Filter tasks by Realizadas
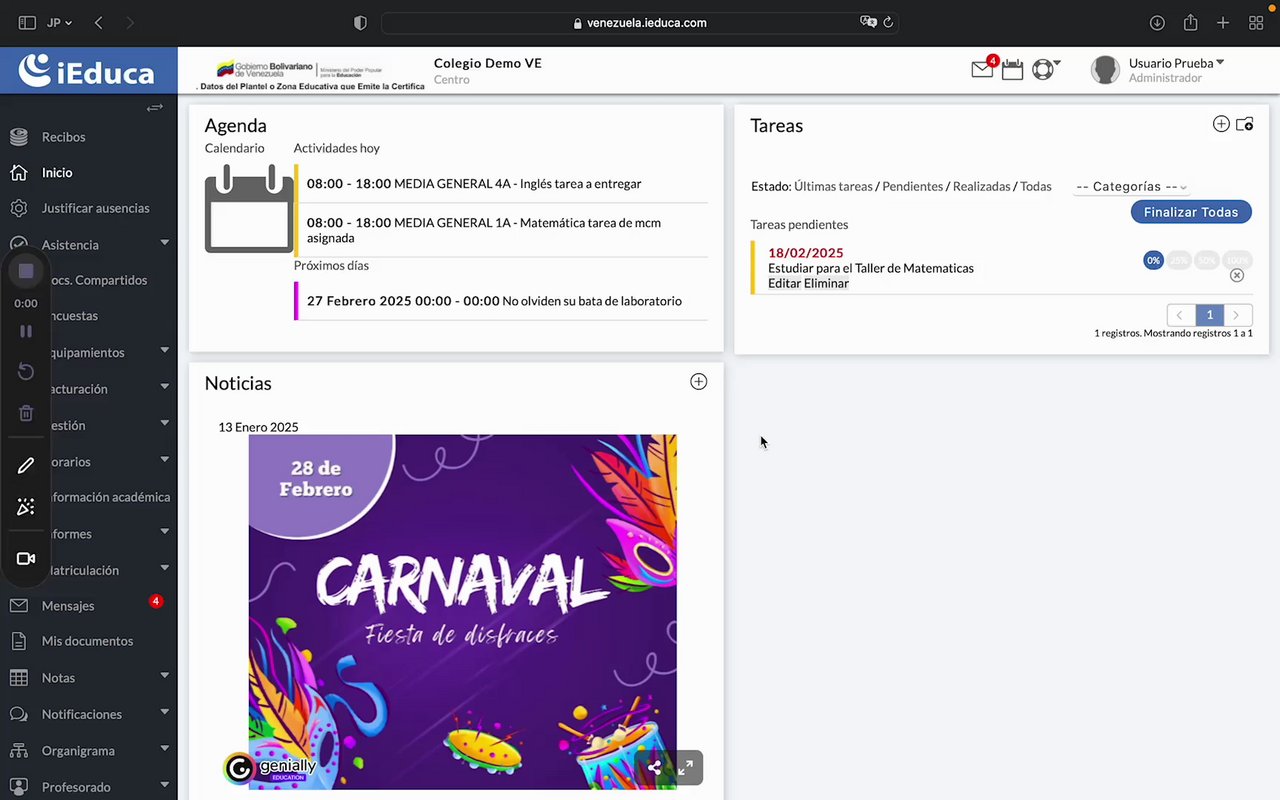 [x=981, y=186]
